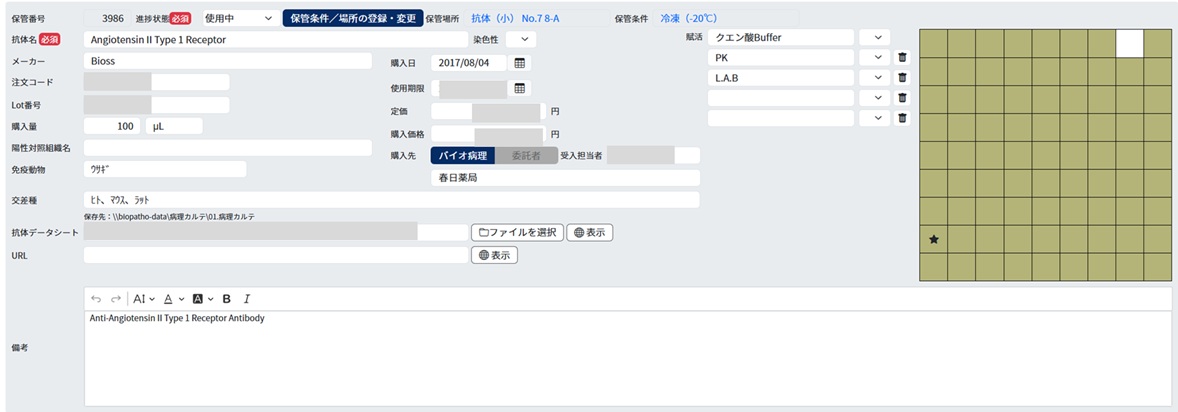1178x412 pixels.
Task: Click the undo arrow in the 備考 editor
Action: point(96,298)
